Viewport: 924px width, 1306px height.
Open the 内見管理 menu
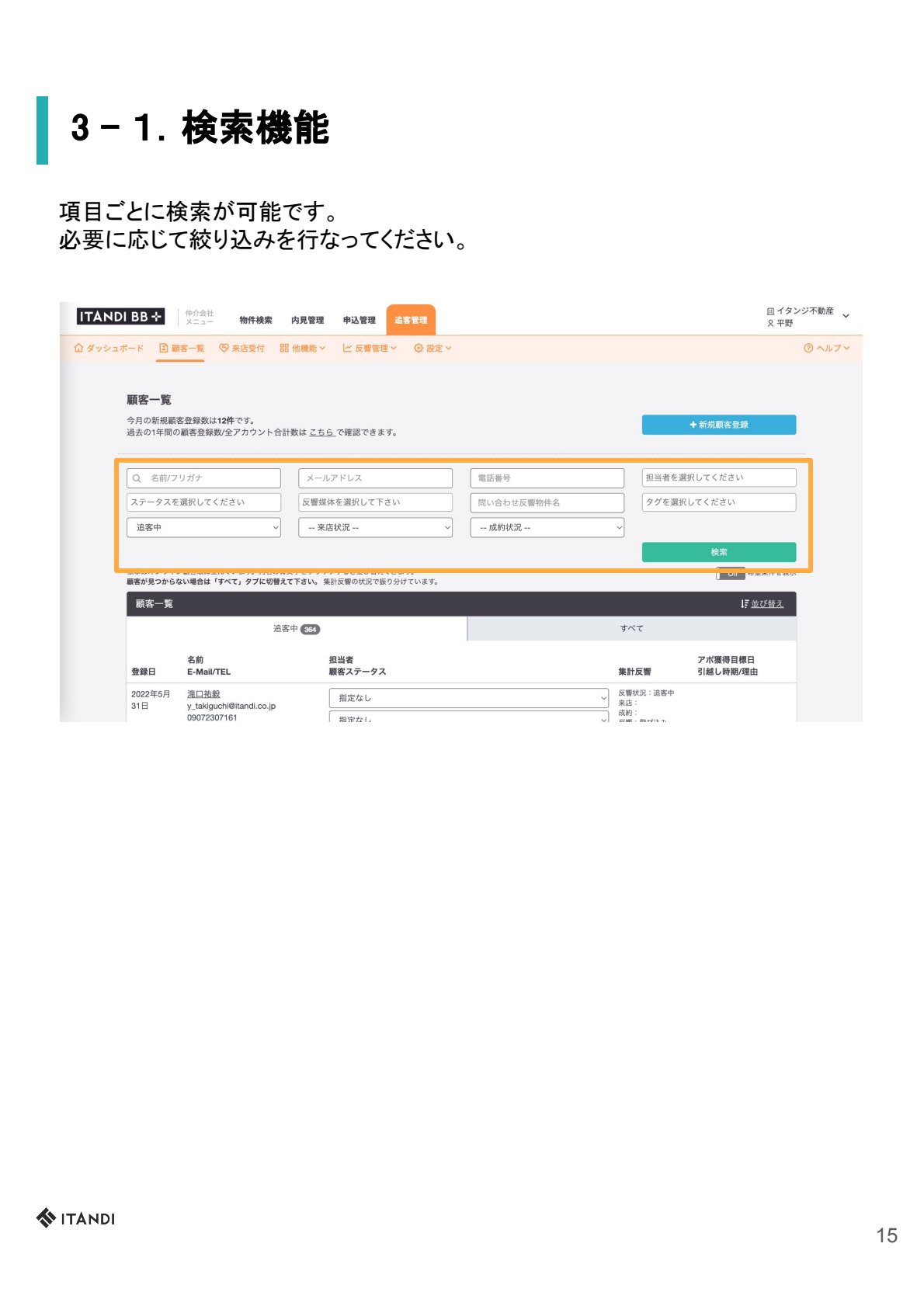point(307,320)
